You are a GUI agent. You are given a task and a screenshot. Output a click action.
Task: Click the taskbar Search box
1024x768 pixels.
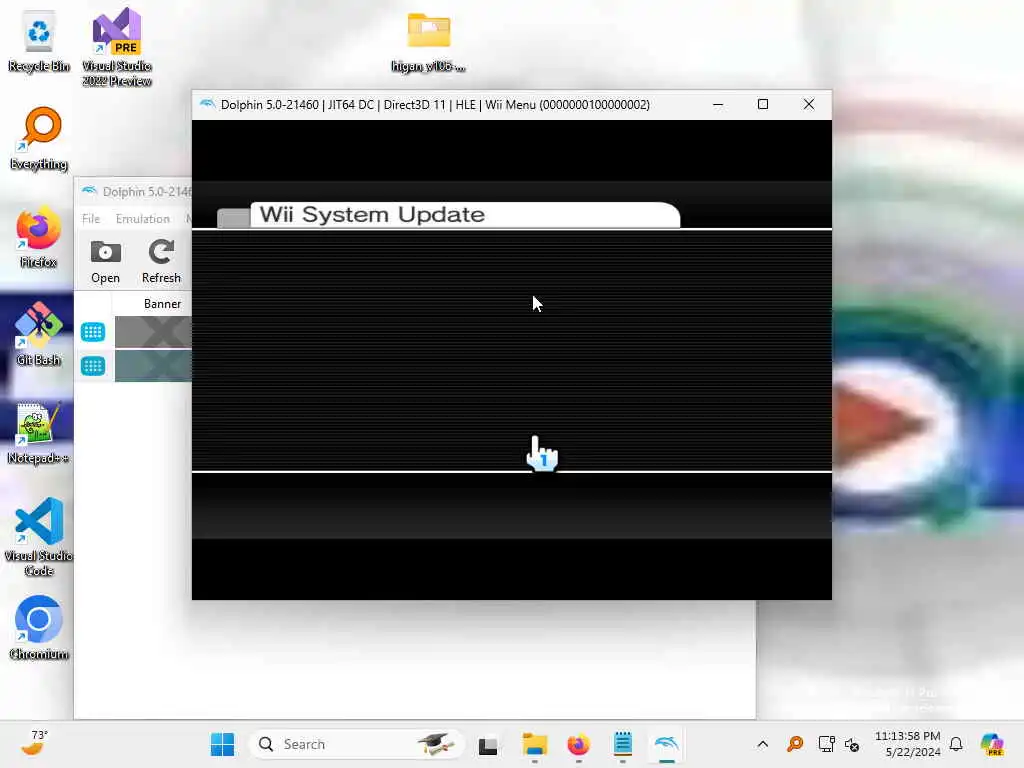point(357,744)
